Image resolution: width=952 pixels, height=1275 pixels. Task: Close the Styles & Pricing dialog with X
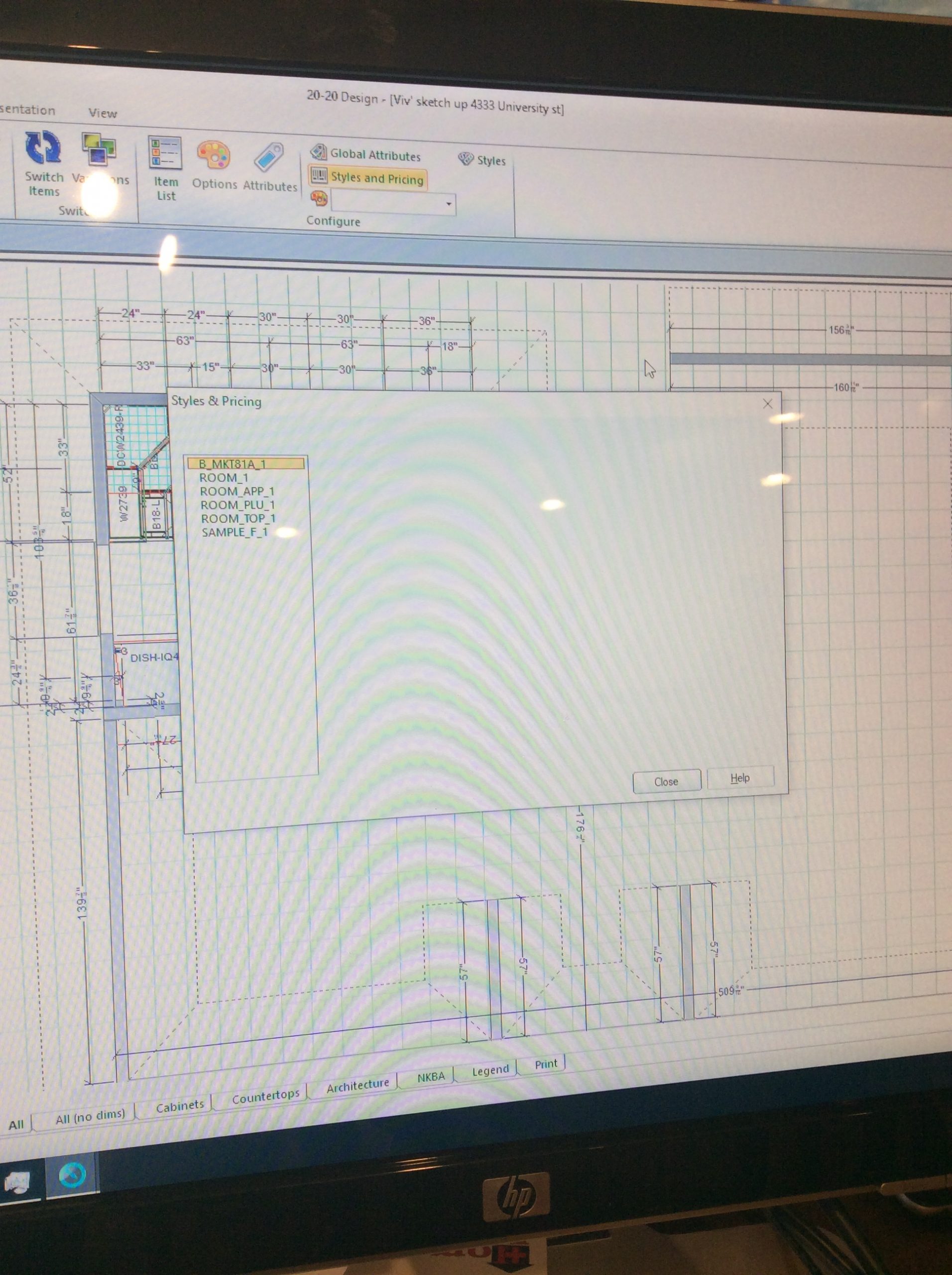click(768, 403)
